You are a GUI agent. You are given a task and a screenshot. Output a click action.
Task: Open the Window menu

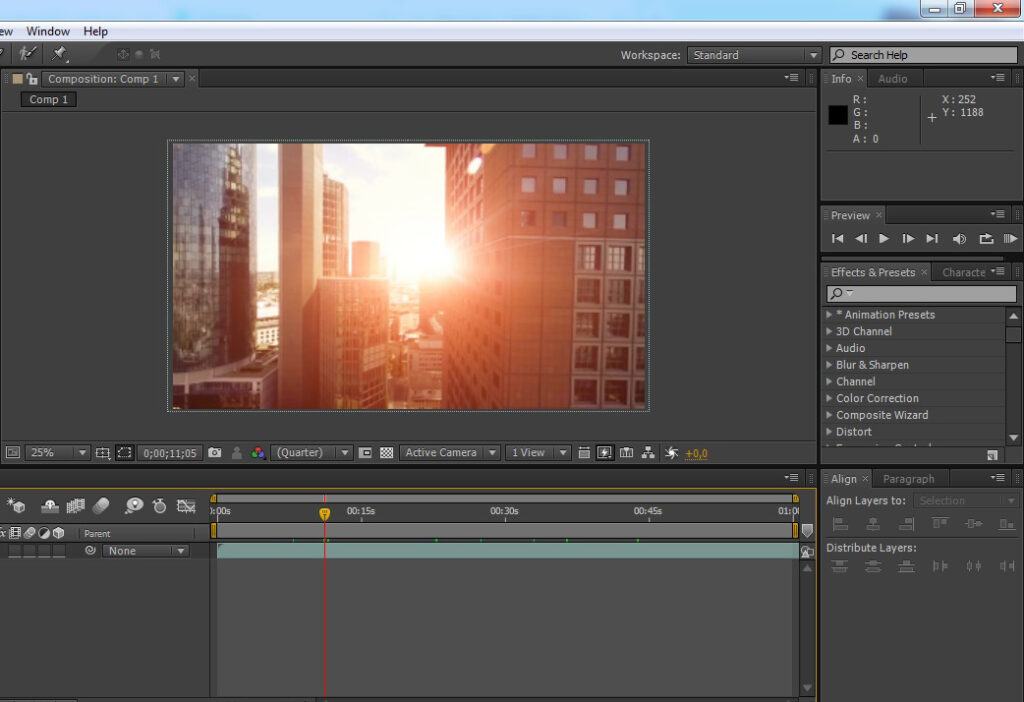pos(48,31)
